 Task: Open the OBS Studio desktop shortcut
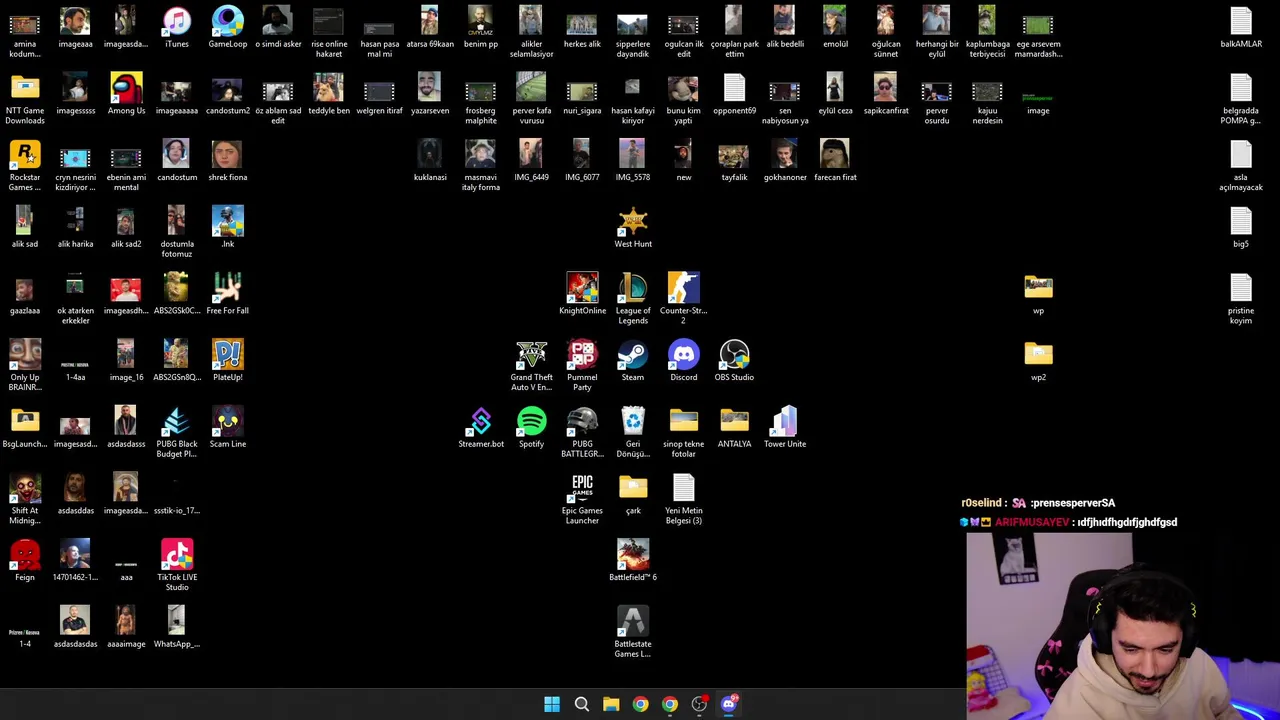pos(734,362)
